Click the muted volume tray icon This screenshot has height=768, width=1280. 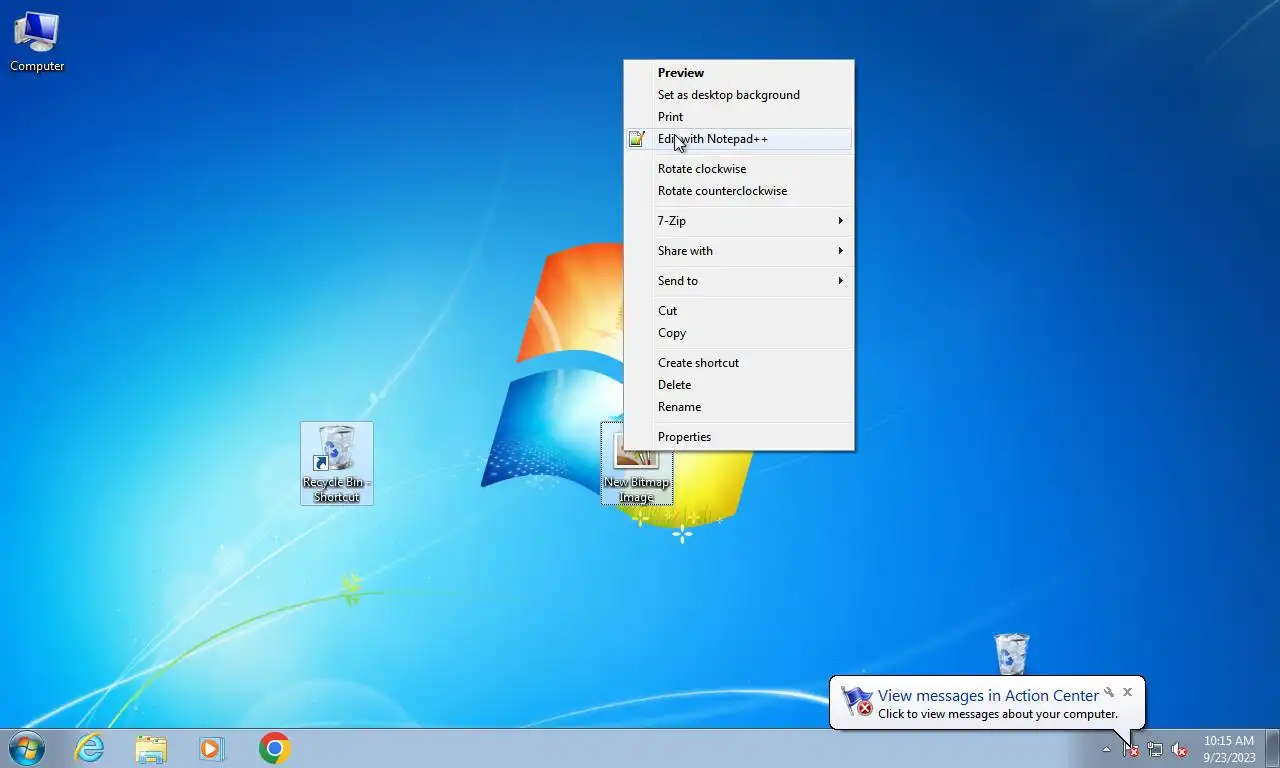click(1179, 749)
